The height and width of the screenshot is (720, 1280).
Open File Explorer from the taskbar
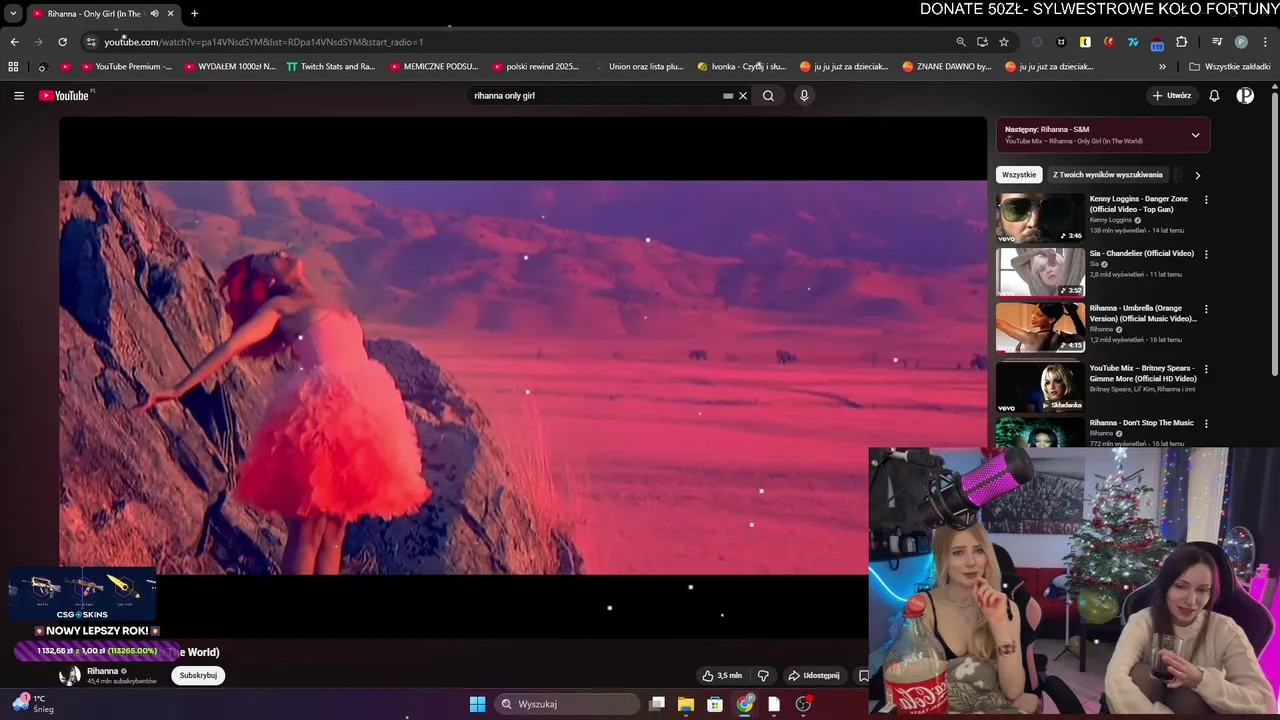(686, 704)
